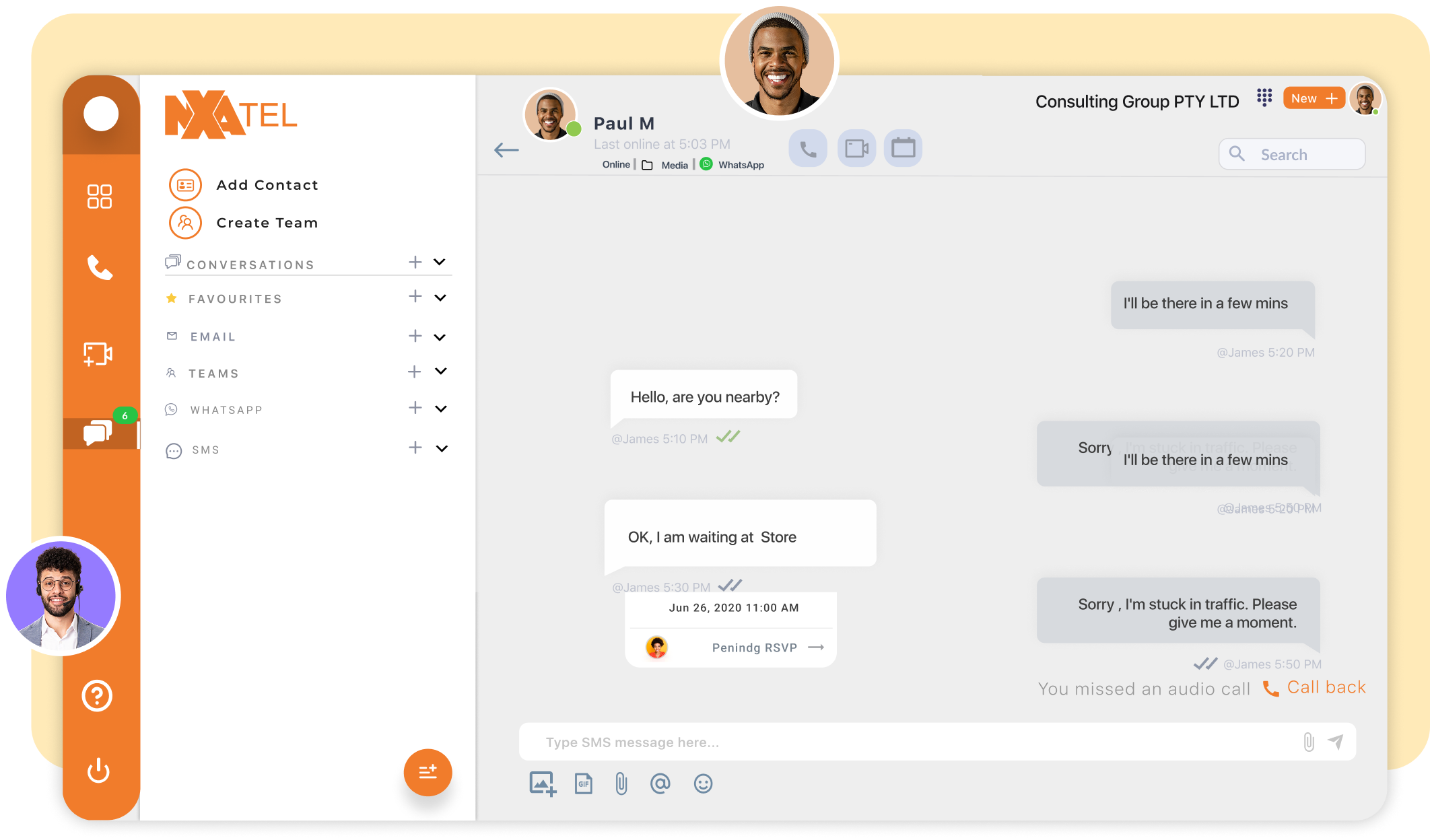
Task: Open the dial pad grid icon
Action: click(x=1264, y=98)
